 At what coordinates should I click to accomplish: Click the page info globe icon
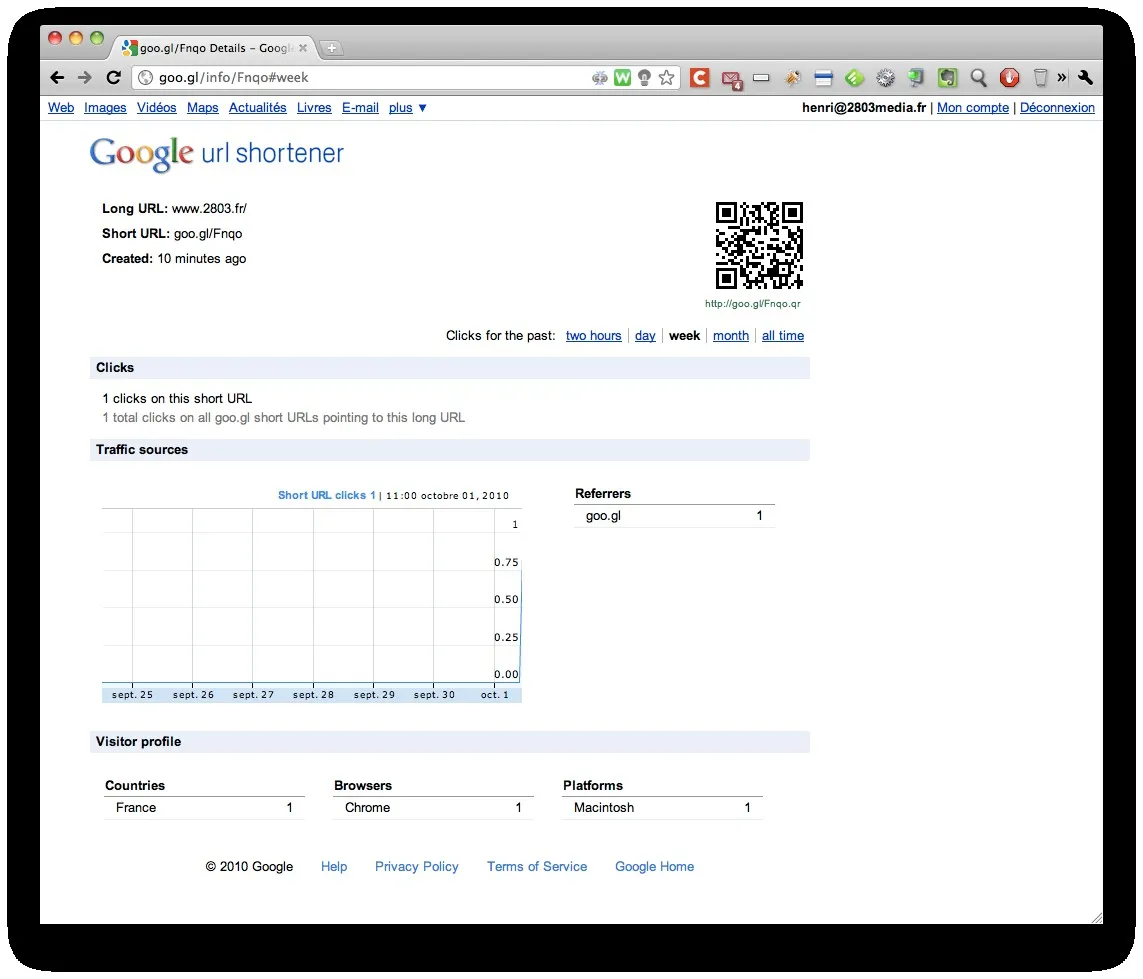(x=146, y=77)
